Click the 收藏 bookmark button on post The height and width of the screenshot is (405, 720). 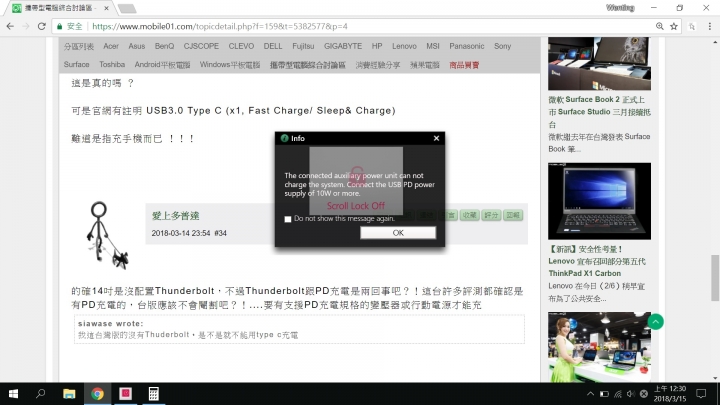[x=469, y=215]
